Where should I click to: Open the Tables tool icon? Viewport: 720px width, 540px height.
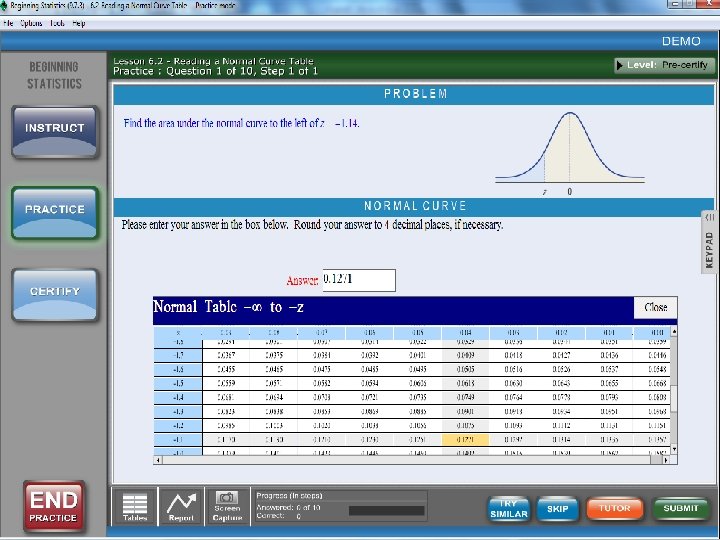point(135,506)
